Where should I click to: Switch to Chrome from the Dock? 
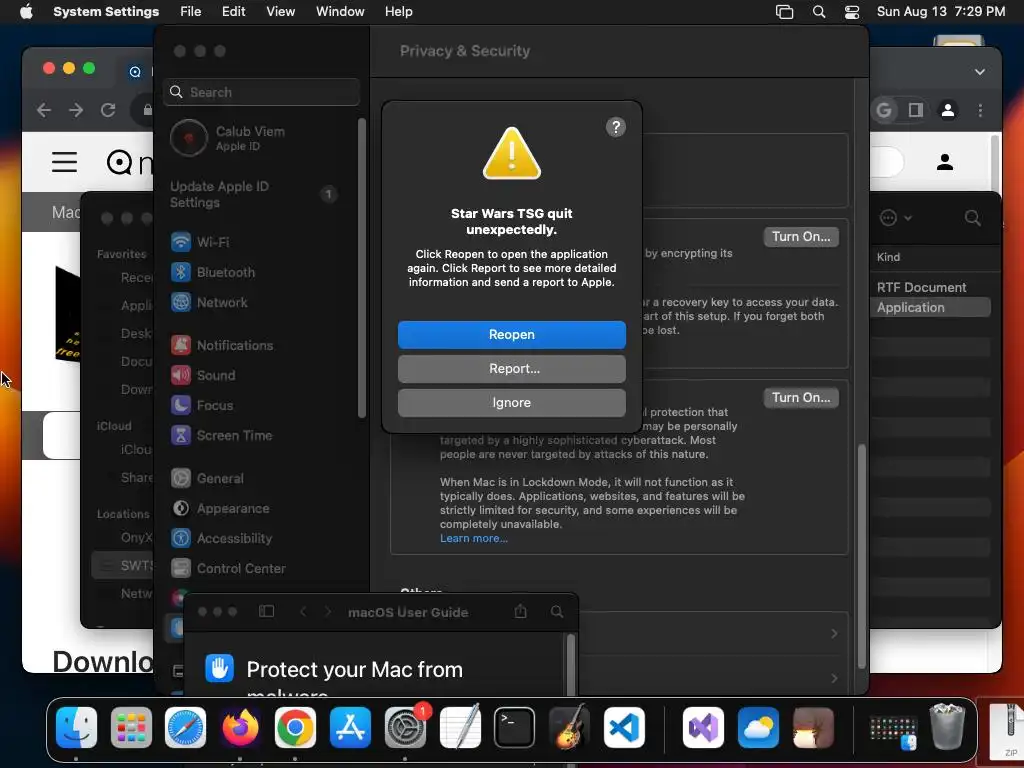[x=295, y=728]
